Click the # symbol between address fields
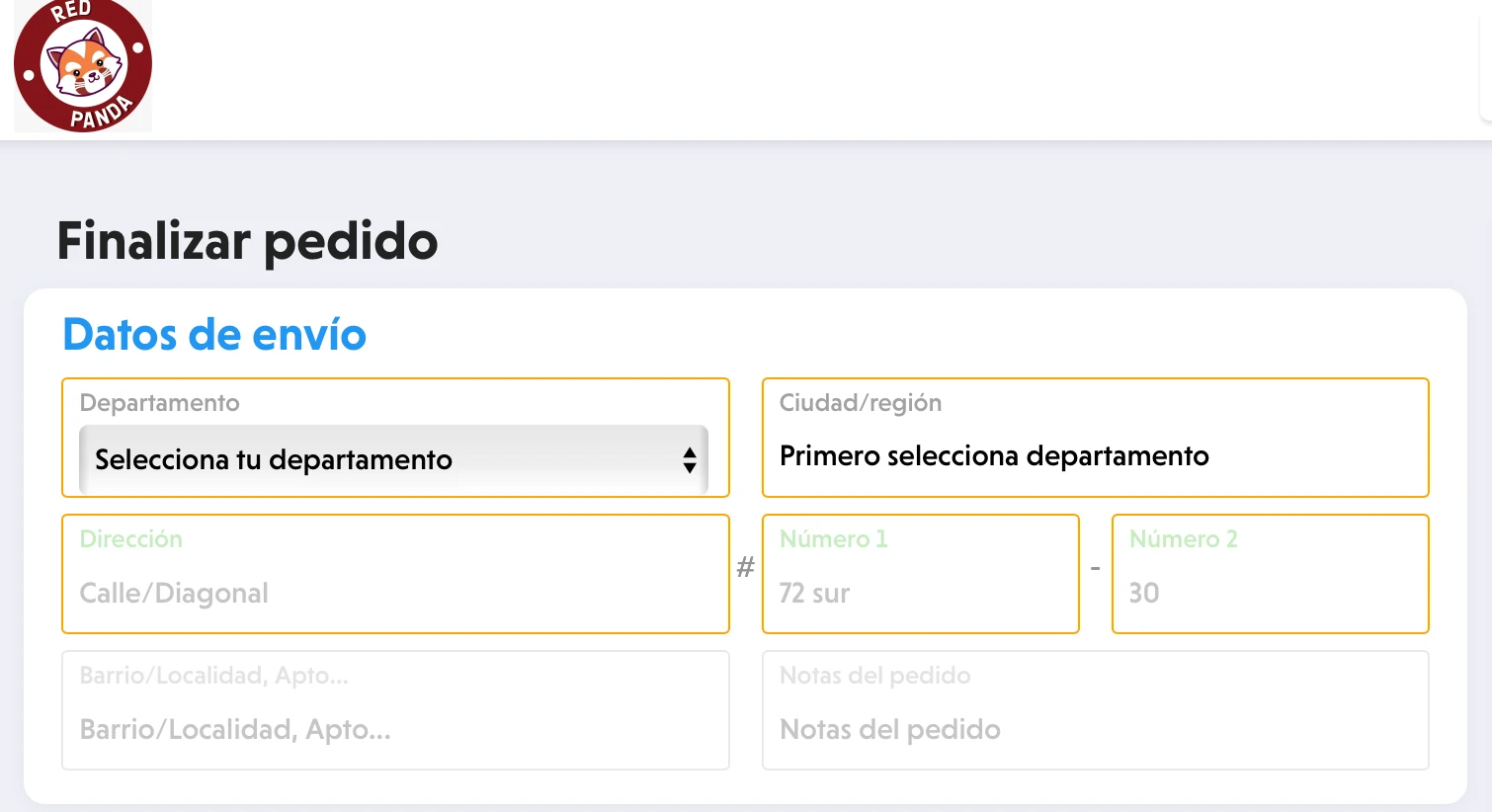1492x812 pixels. [x=746, y=567]
